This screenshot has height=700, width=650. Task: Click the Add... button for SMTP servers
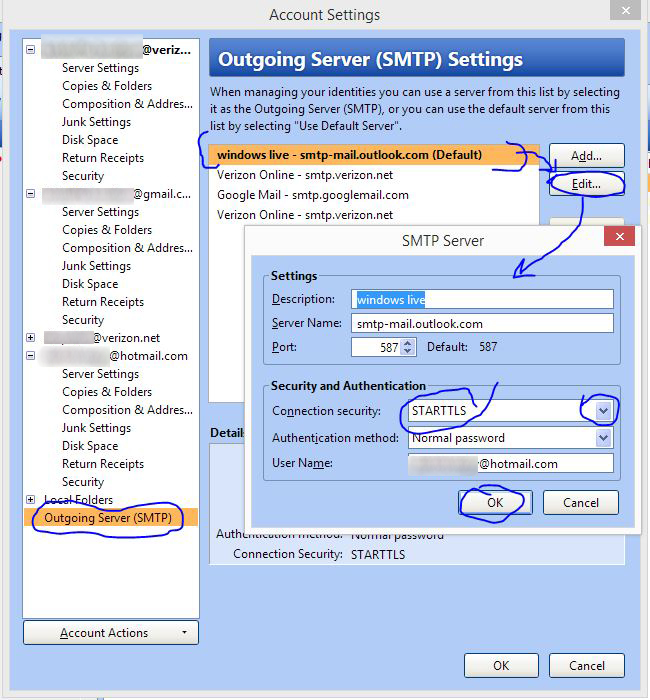(586, 156)
